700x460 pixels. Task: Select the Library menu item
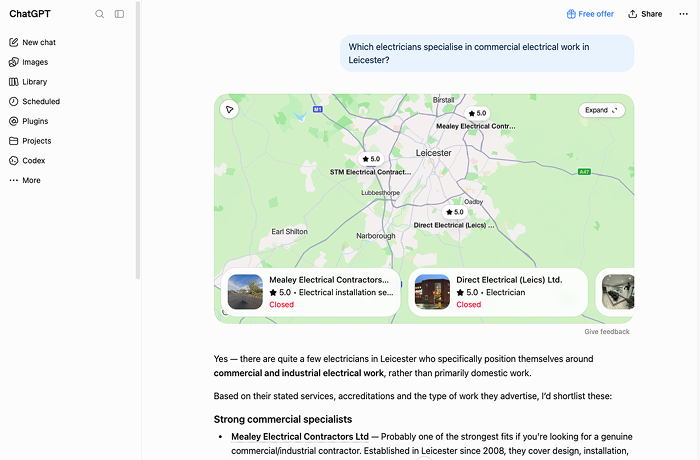(34, 82)
